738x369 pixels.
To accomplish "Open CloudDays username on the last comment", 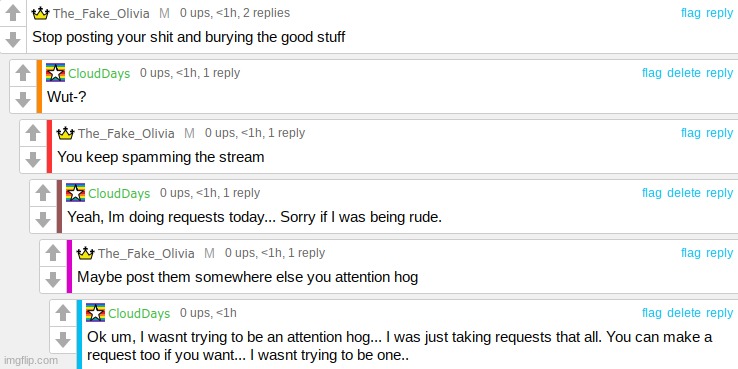I will coord(139,313).
